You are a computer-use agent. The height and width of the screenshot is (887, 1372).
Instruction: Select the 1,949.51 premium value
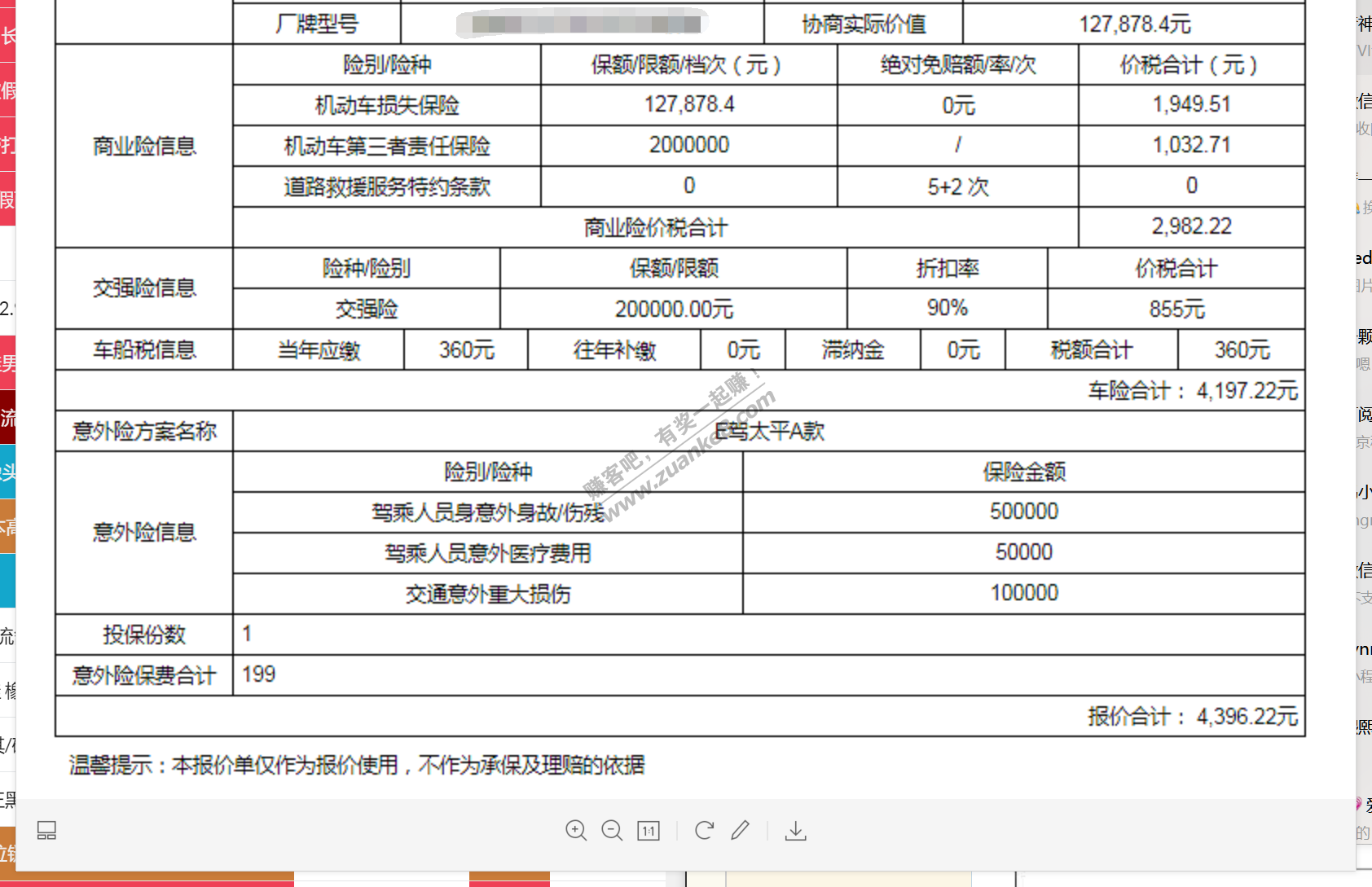1191,104
